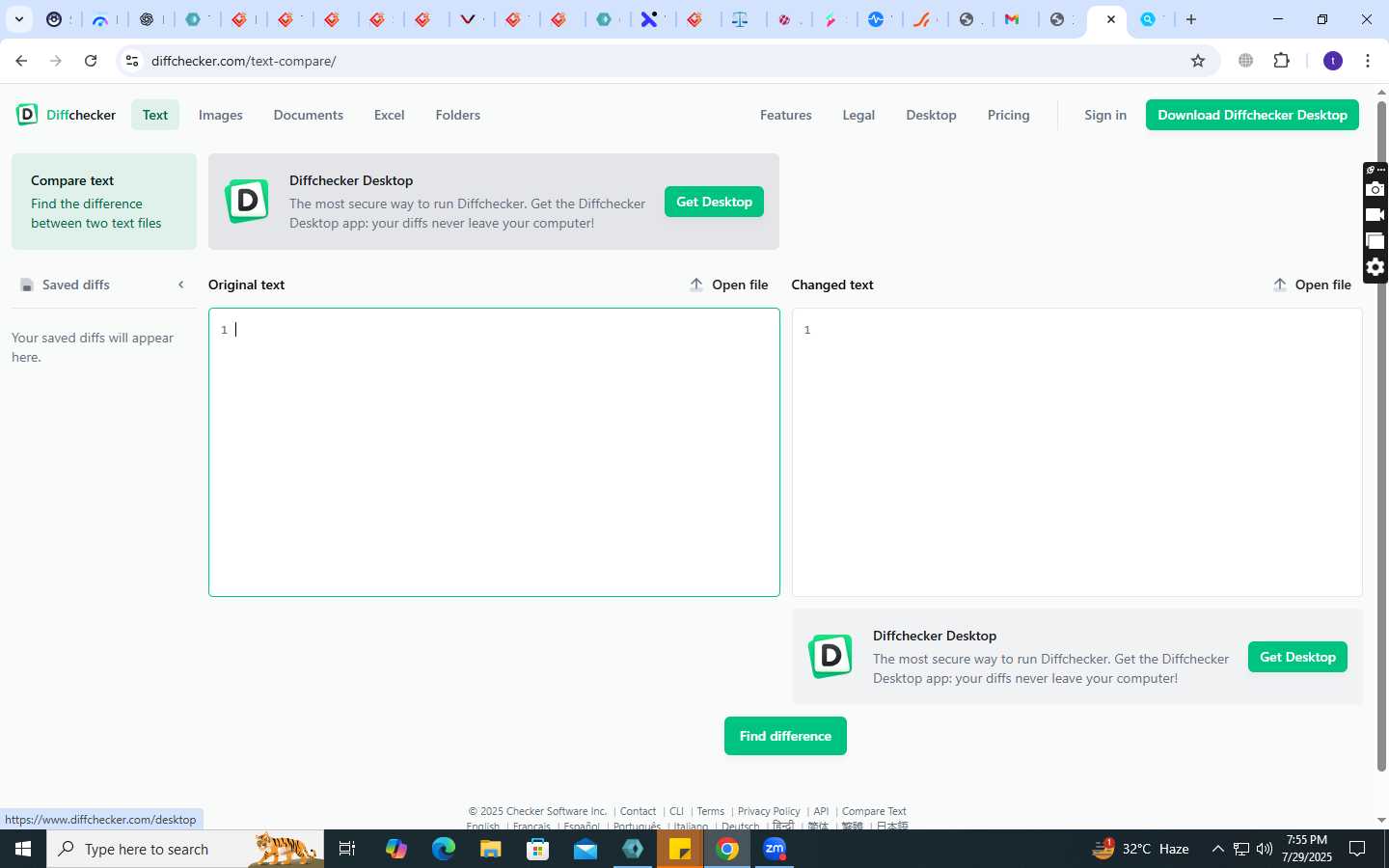
Task: Take a screenshot with the camera icon
Action: tap(1375, 189)
